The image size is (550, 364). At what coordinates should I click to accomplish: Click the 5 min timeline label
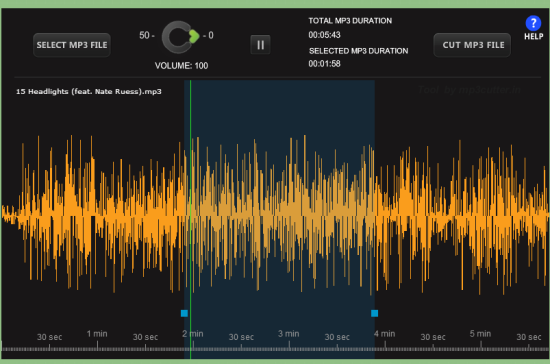pos(480,334)
